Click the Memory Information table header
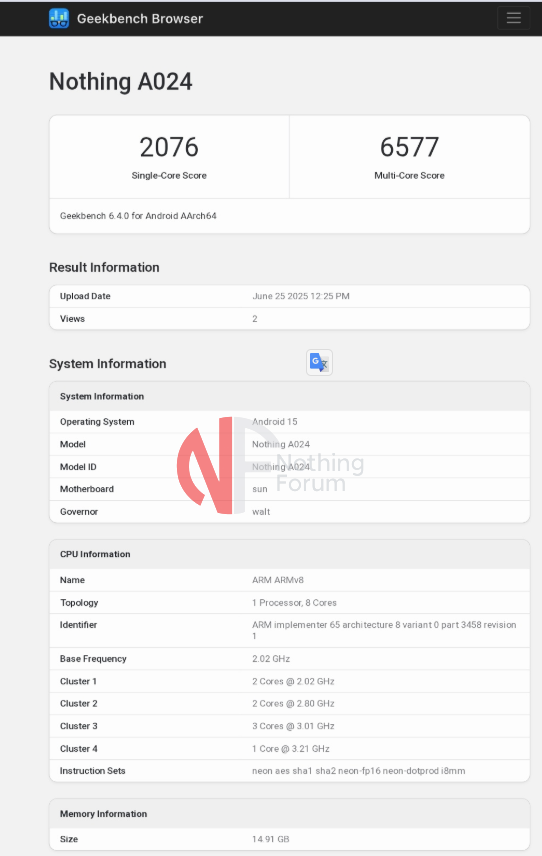The image size is (542, 856). 289,813
